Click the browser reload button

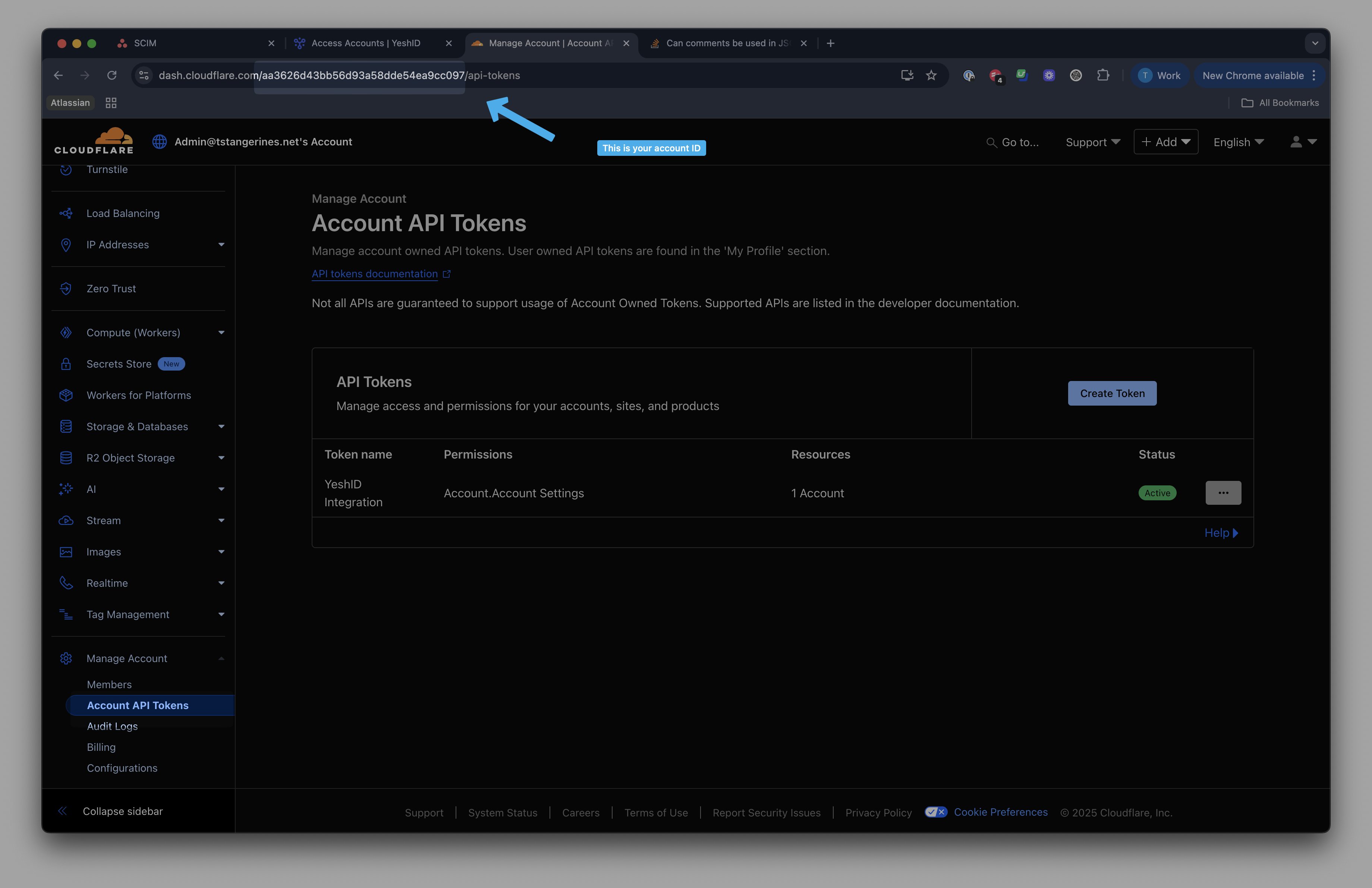pos(112,75)
